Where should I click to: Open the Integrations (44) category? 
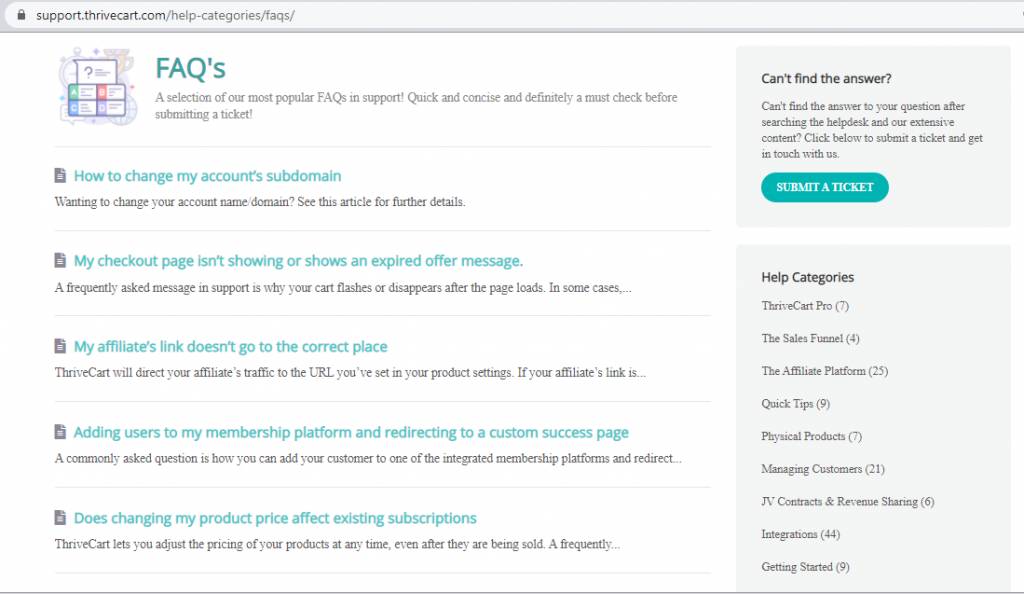coord(801,534)
